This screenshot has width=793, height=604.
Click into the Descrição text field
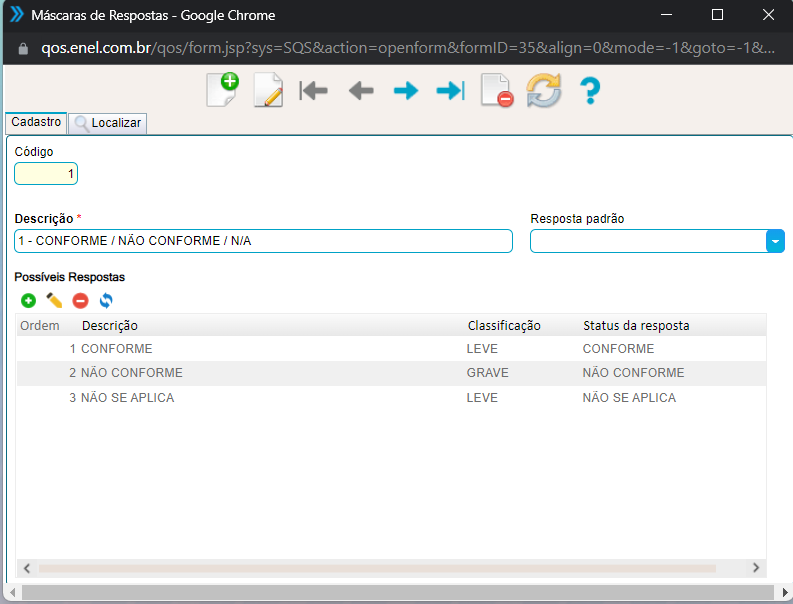pos(263,241)
